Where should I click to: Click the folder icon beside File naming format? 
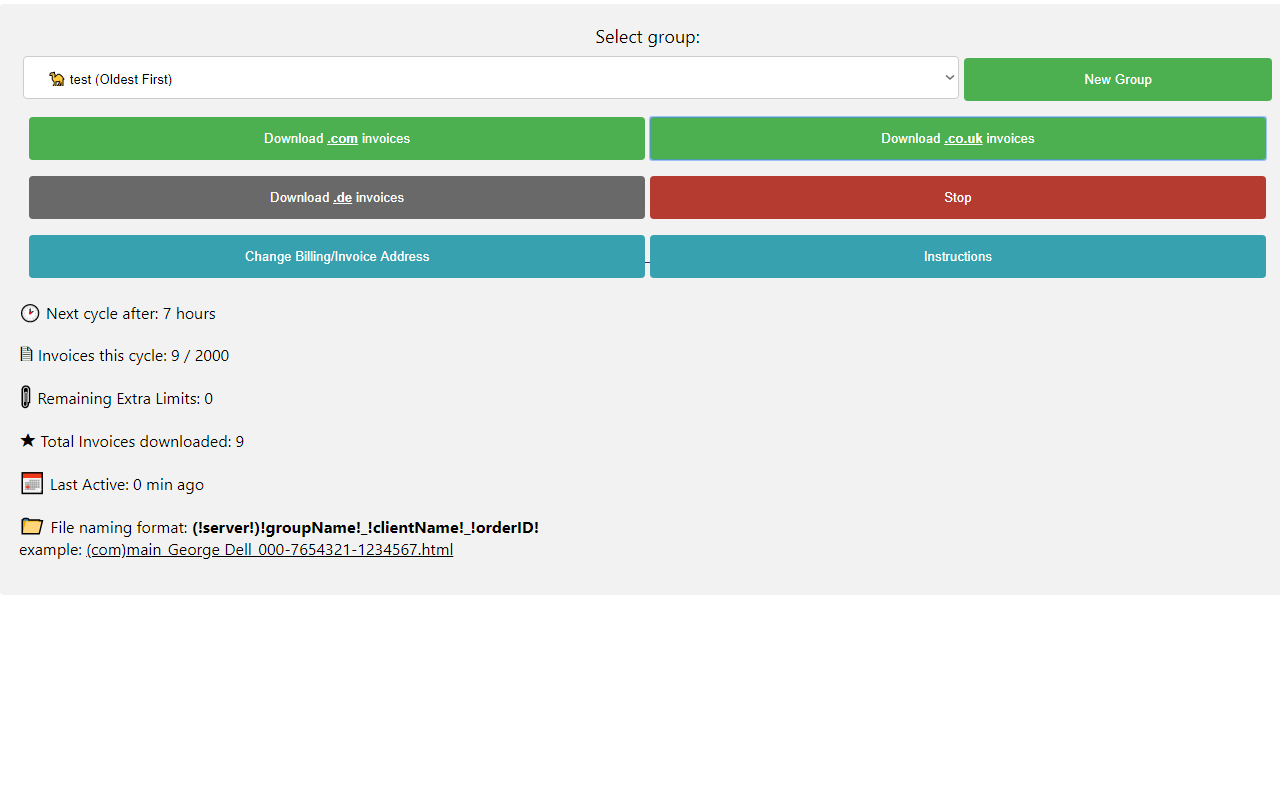(x=32, y=526)
